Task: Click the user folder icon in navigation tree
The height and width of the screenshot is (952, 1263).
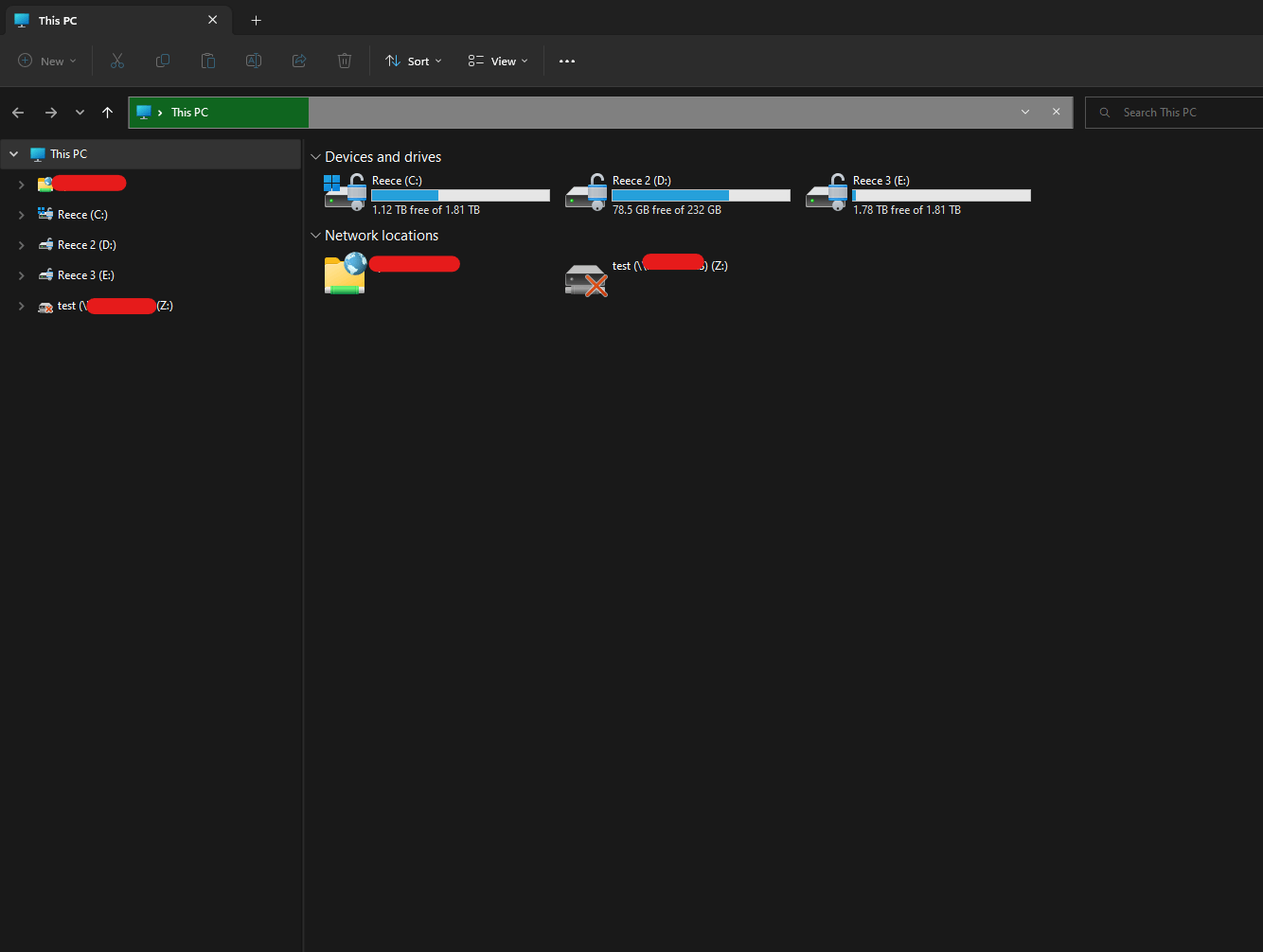Action: [45, 185]
